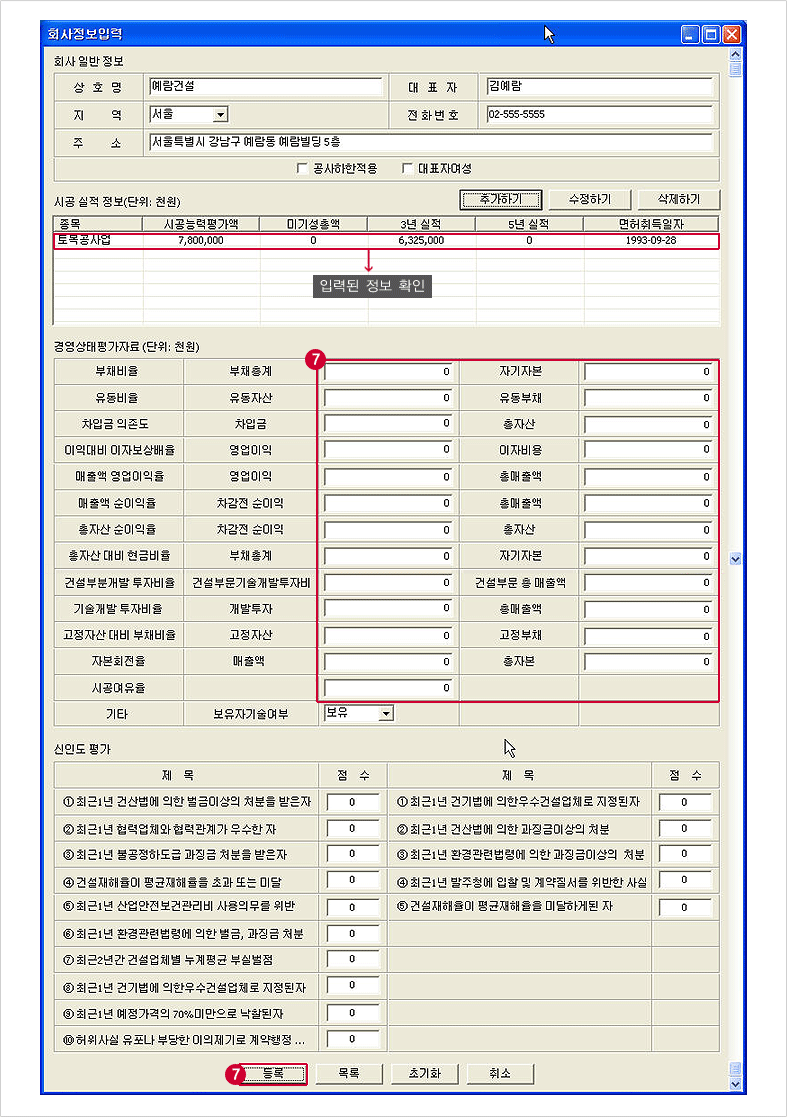This screenshot has height=1117, width=787.
Task: Click the 이자비용 input field
Action: (x=648, y=450)
